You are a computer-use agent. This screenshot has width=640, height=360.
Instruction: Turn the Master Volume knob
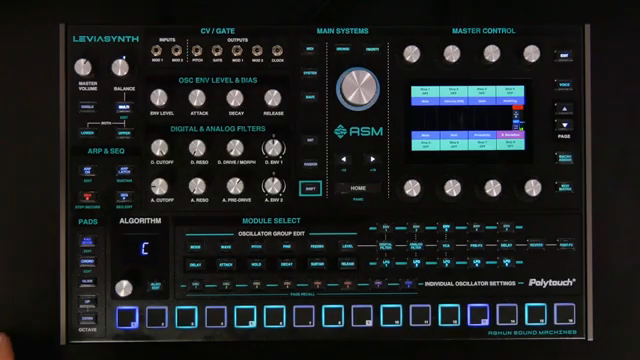[83, 67]
